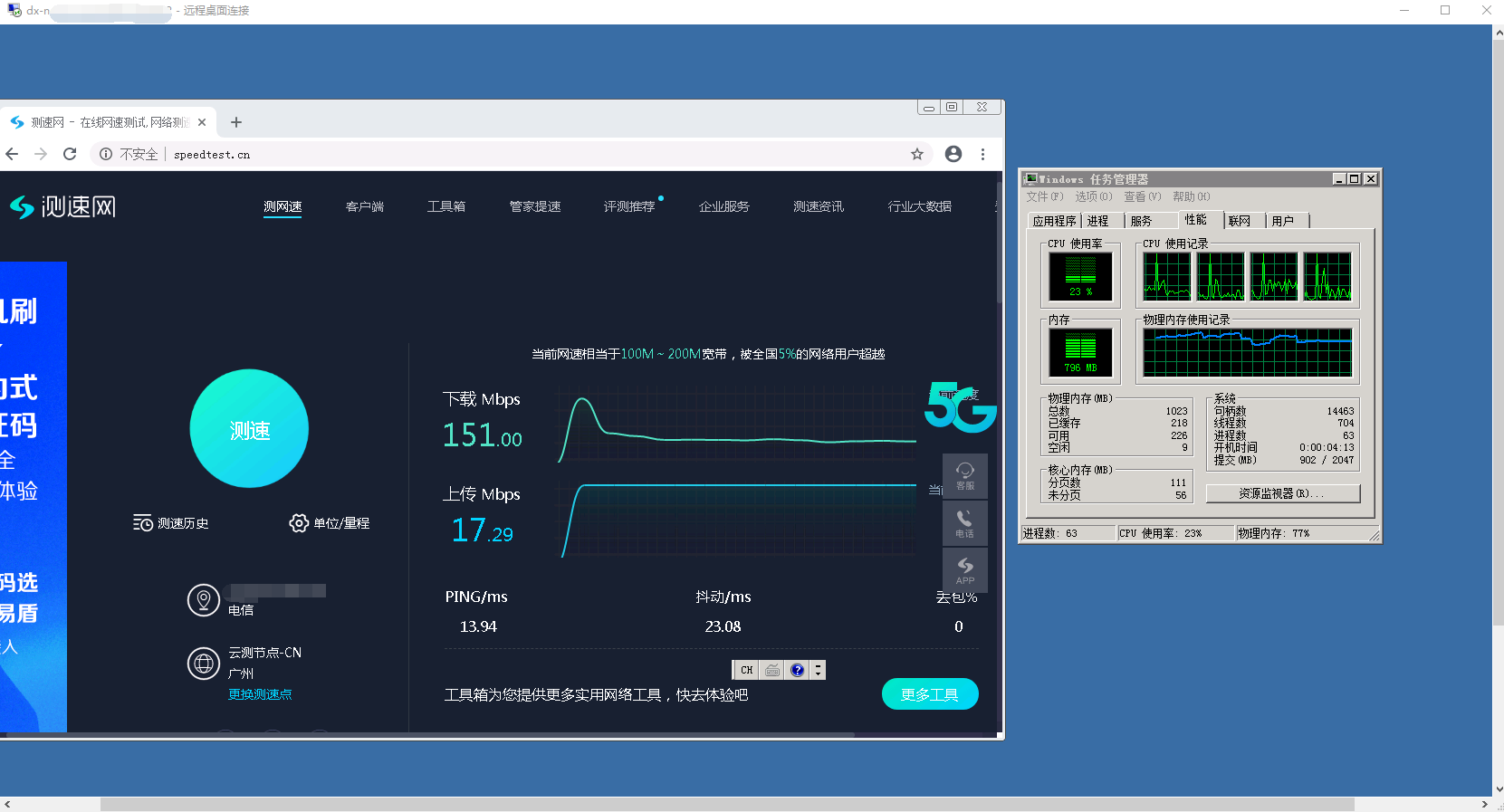Open the 评测推荐 nav item

(629, 206)
